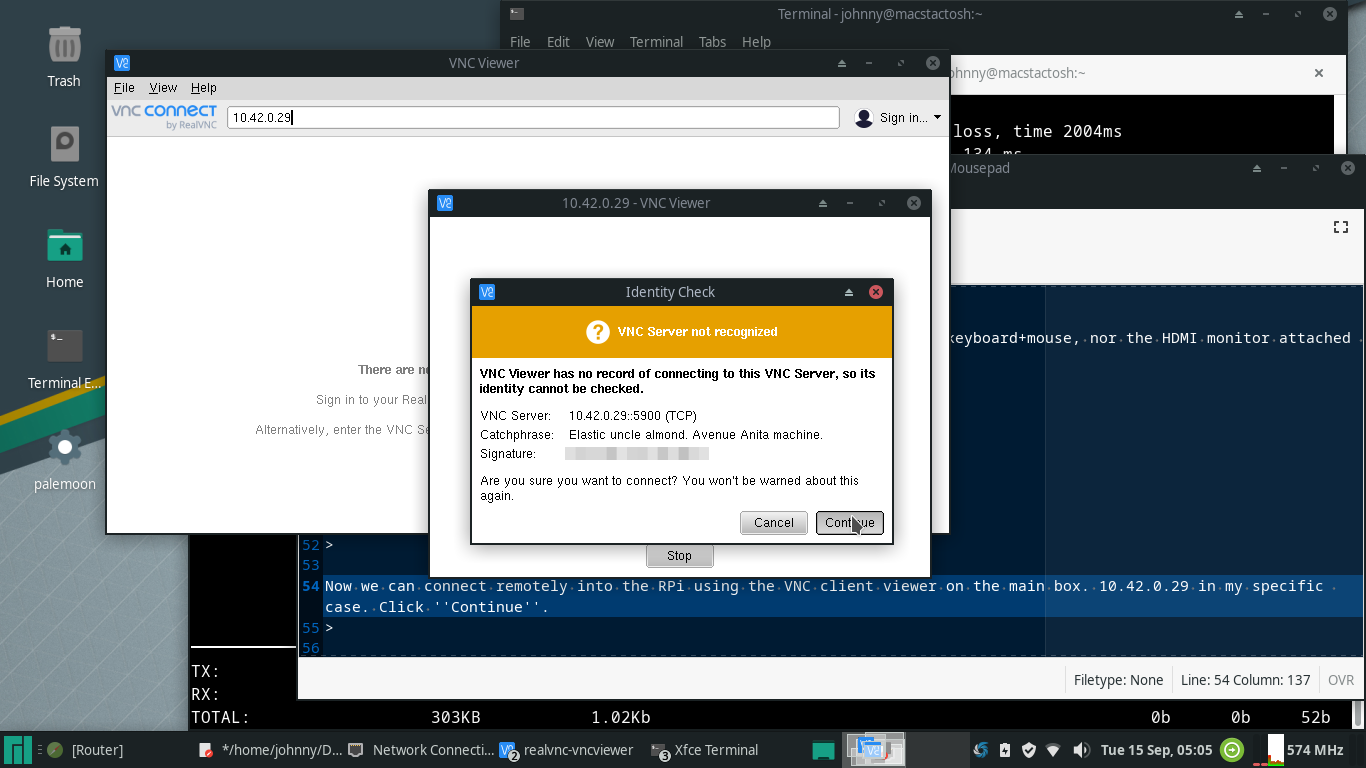Click the VNC icon in Identity Check title bar

click(x=487, y=292)
